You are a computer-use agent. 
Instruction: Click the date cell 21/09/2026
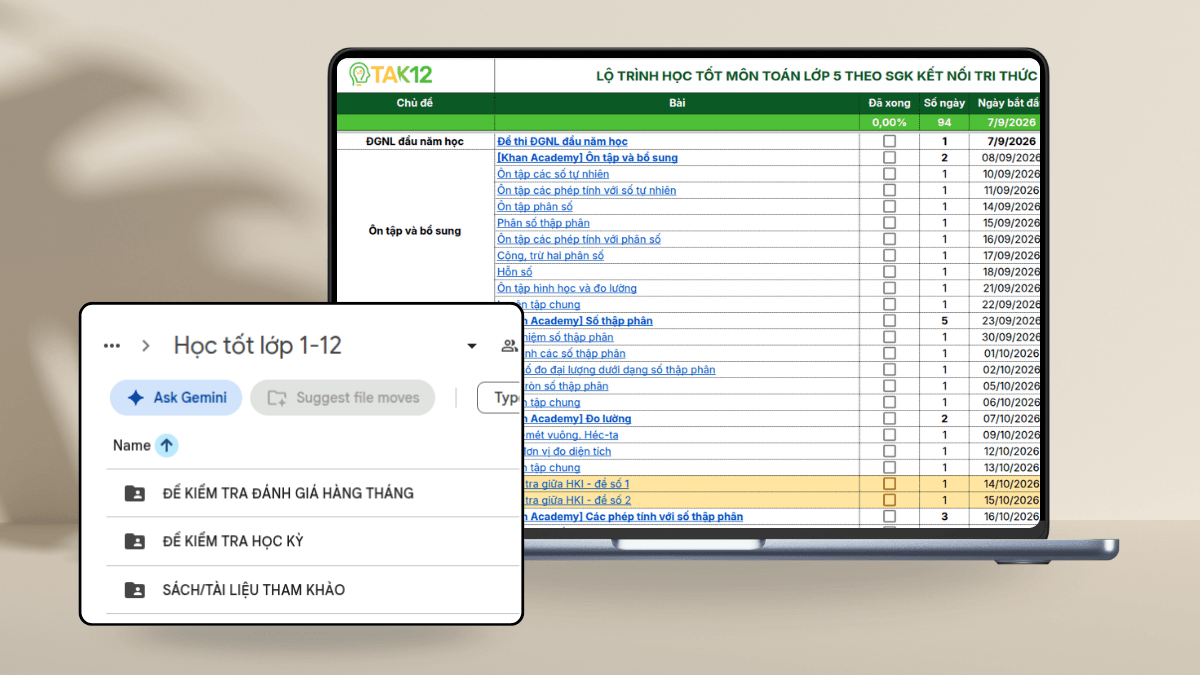point(1005,288)
